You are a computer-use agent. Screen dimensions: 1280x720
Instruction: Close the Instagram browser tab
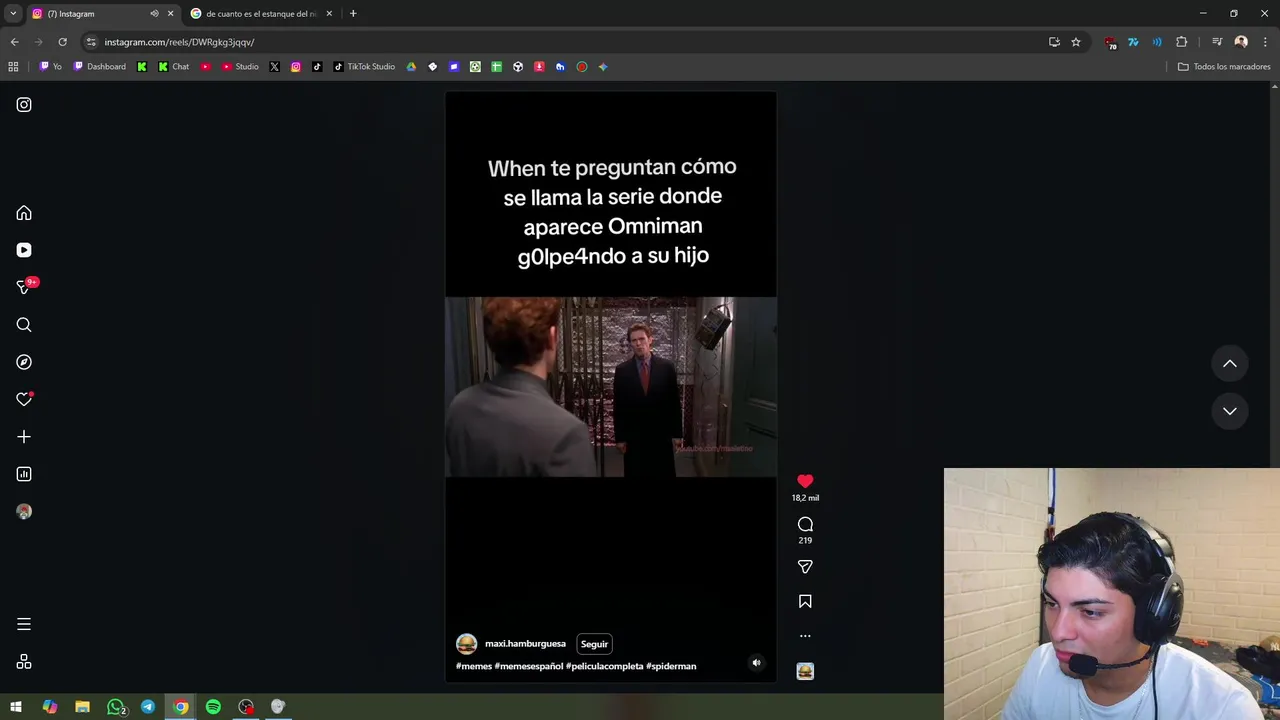click(170, 14)
